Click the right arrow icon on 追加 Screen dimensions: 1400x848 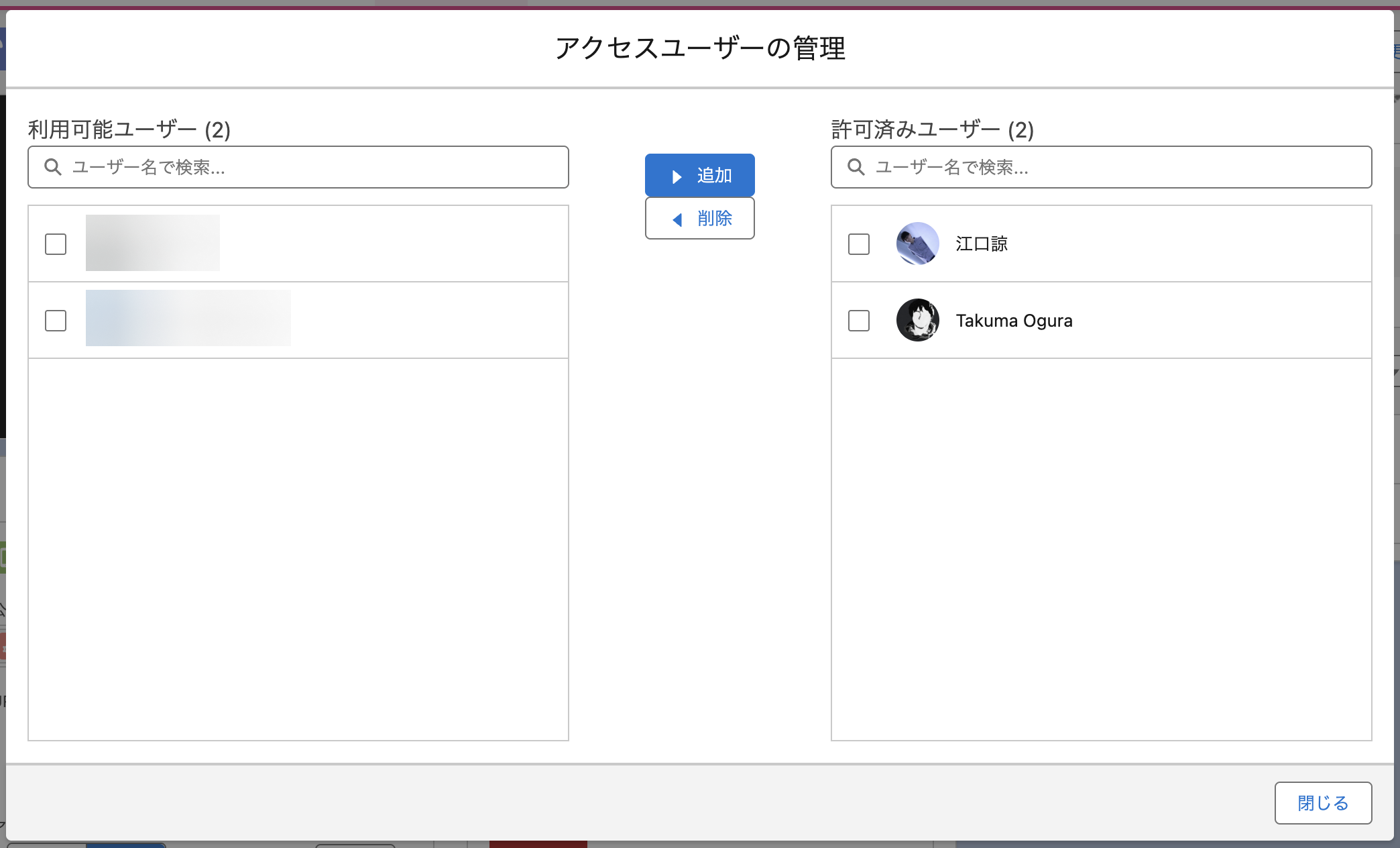coord(677,176)
